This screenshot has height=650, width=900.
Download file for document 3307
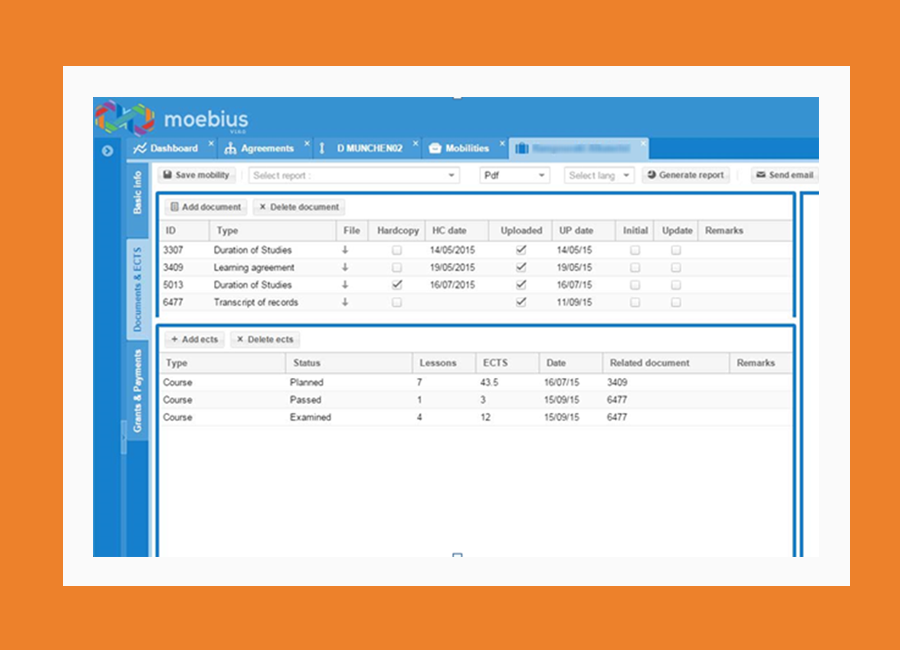point(345,250)
